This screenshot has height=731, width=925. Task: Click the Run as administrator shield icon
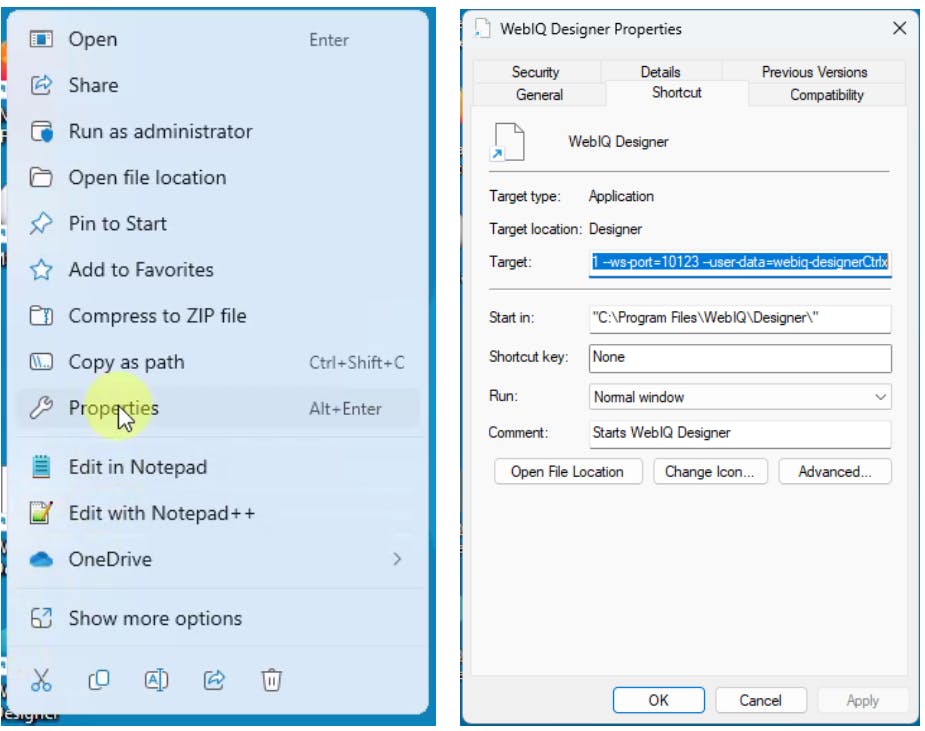tap(41, 131)
